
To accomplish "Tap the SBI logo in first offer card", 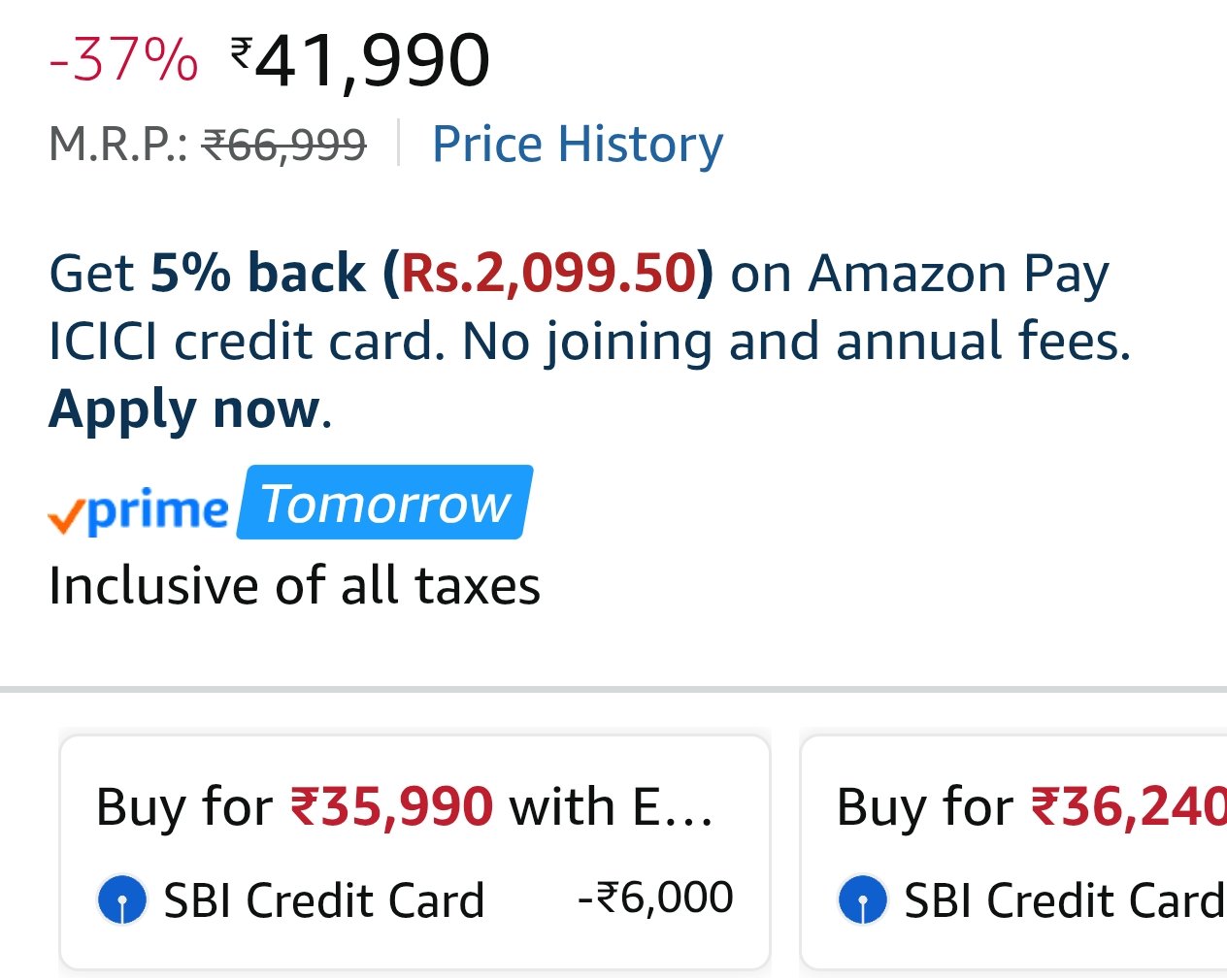I will point(122,899).
